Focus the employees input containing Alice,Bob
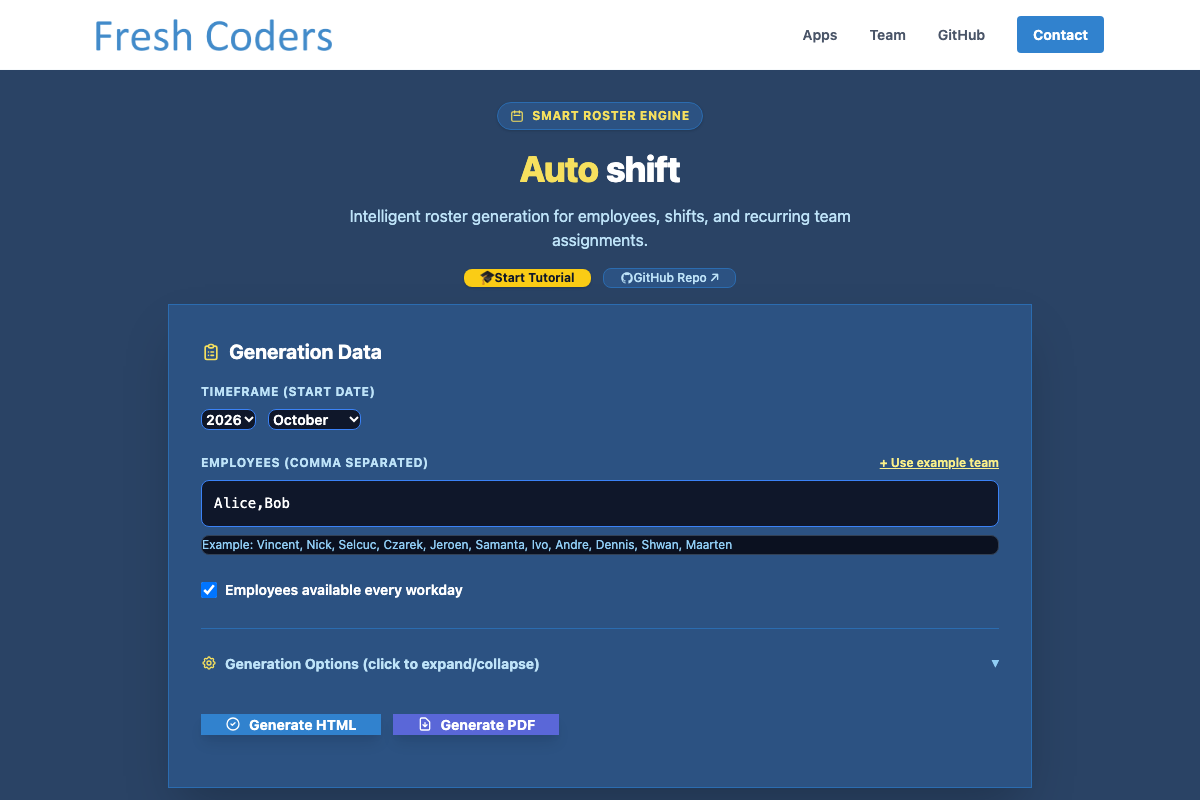This screenshot has height=800, width=1200. [600, 503]
